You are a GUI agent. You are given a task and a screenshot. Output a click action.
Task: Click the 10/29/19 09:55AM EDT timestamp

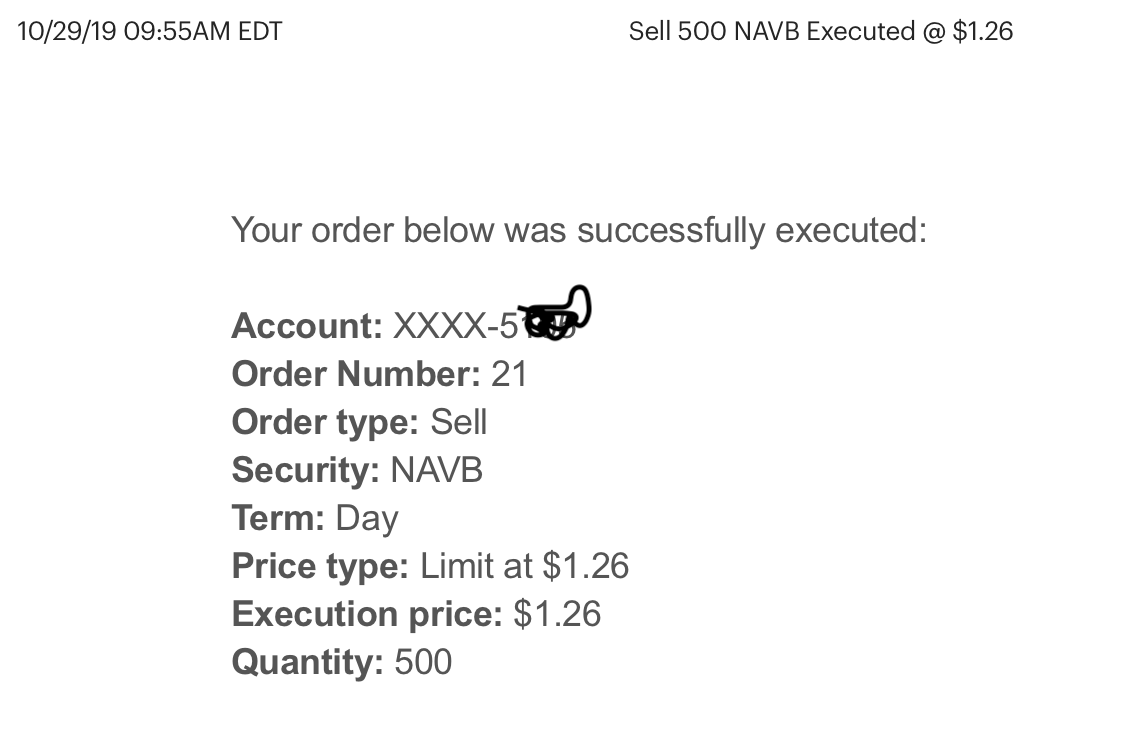(150, 32)
